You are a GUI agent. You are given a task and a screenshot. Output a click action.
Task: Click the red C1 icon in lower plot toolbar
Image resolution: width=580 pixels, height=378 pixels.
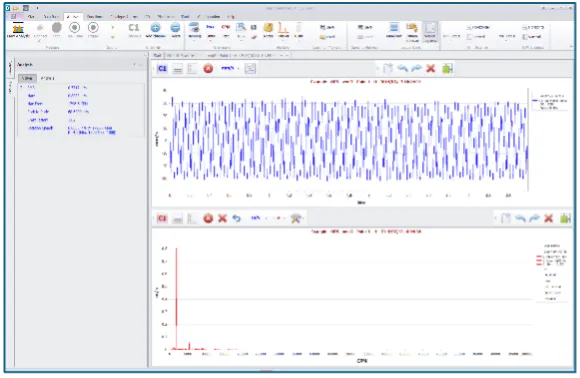(x=162, y=219)
